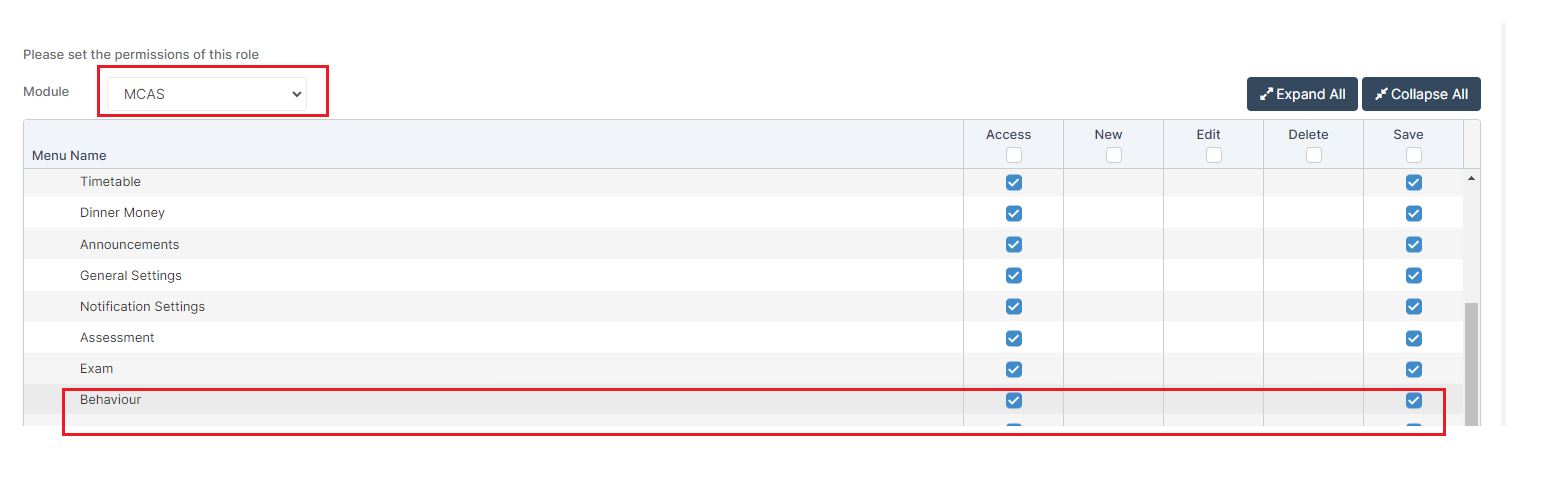Image resolution: width=1542 pixels, height=499 pixels.
Task: Click the table's vertical scrollbar thumb
Action: (1471, 365)
